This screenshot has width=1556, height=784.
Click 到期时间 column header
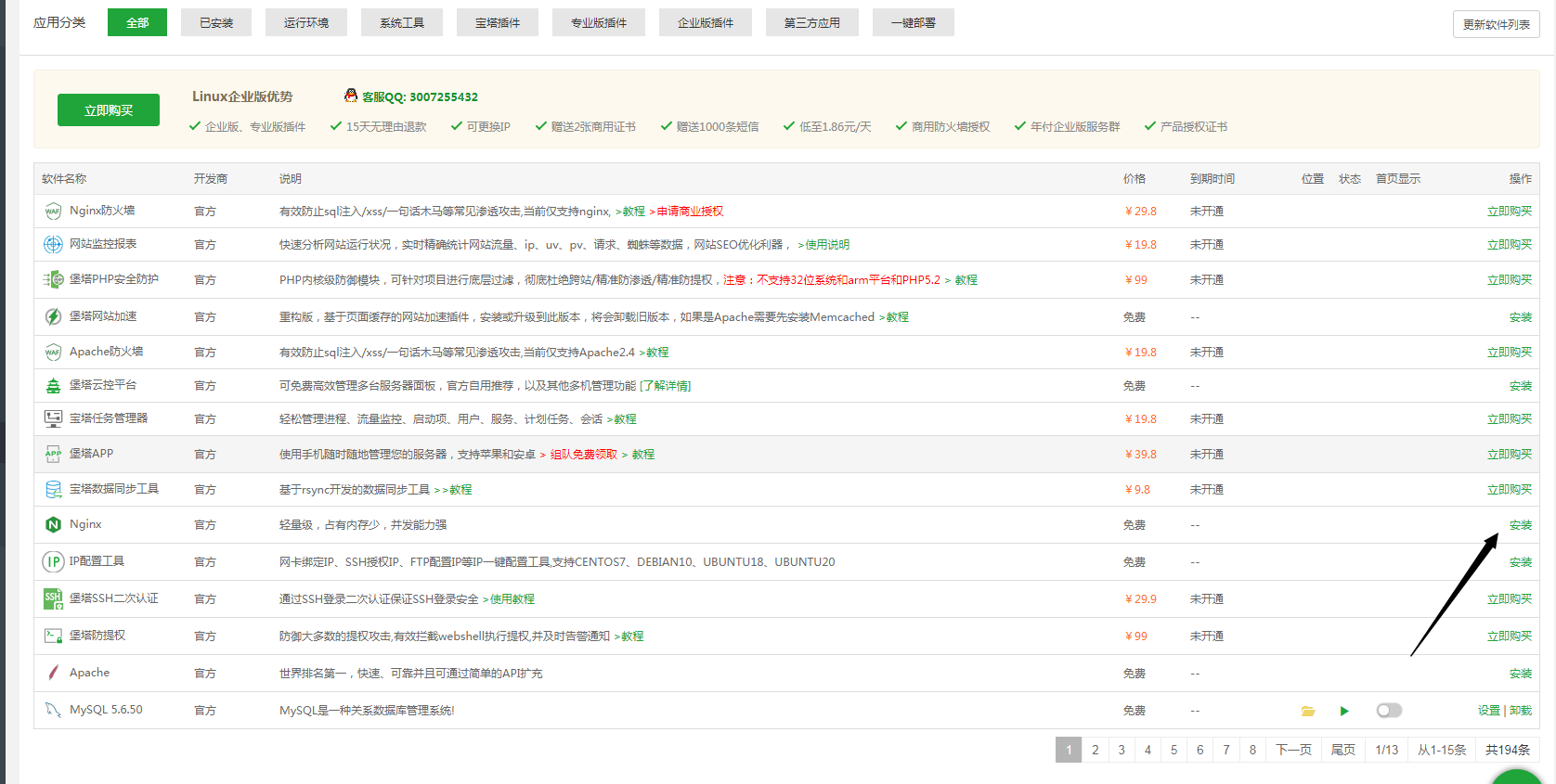tap(1212, 179)
